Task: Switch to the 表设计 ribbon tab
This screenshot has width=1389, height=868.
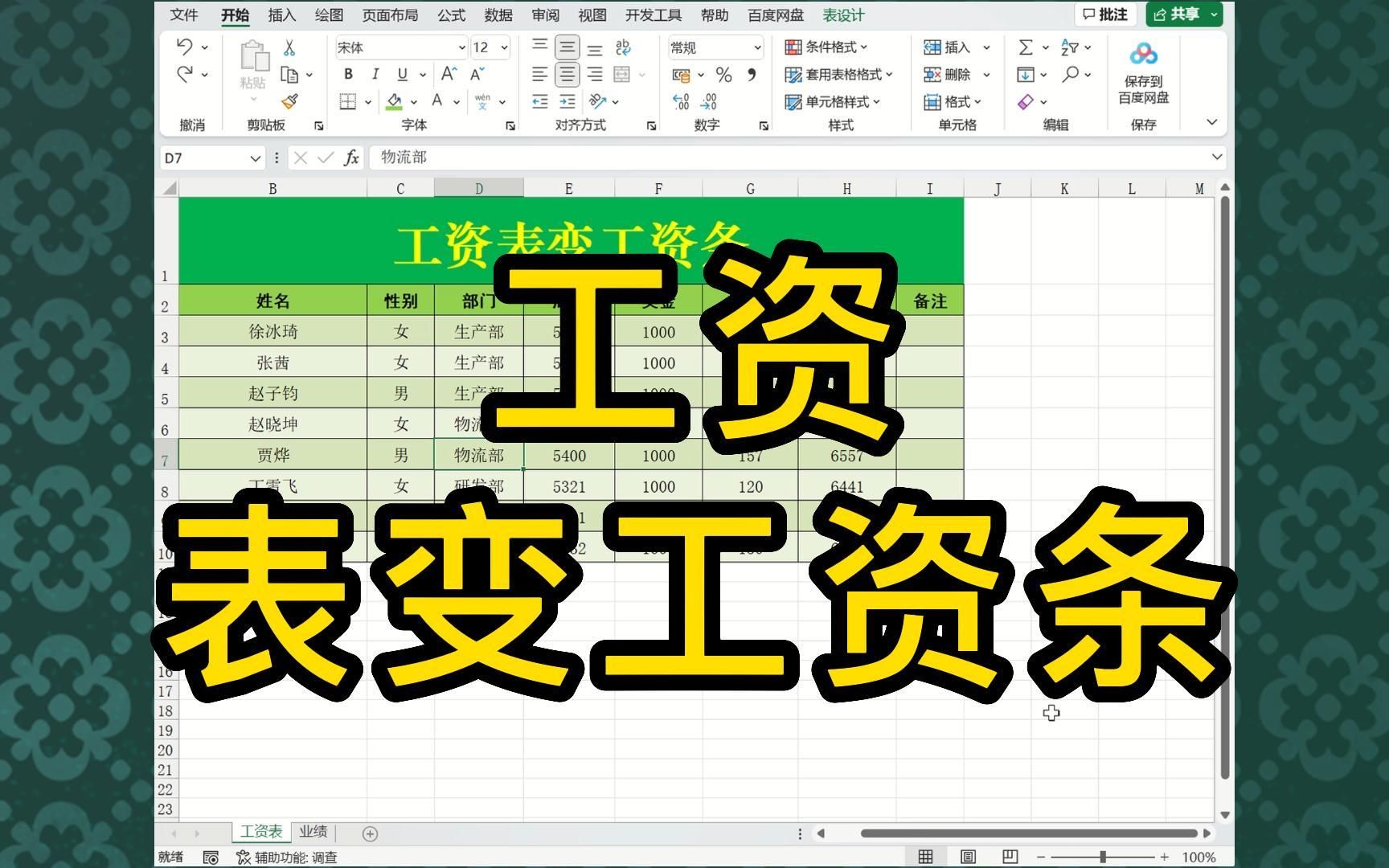Action: pos(842,14)
